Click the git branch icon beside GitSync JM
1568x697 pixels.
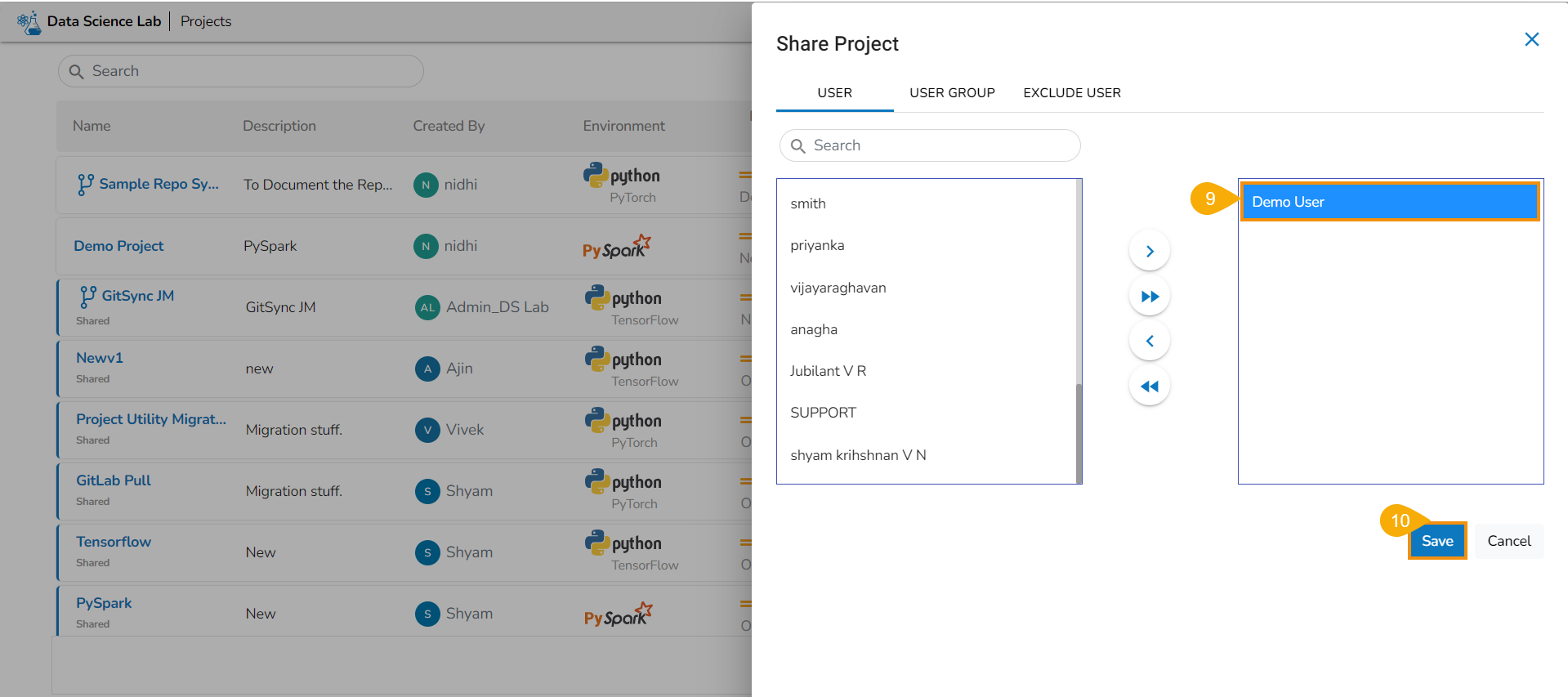click(87, 297)
